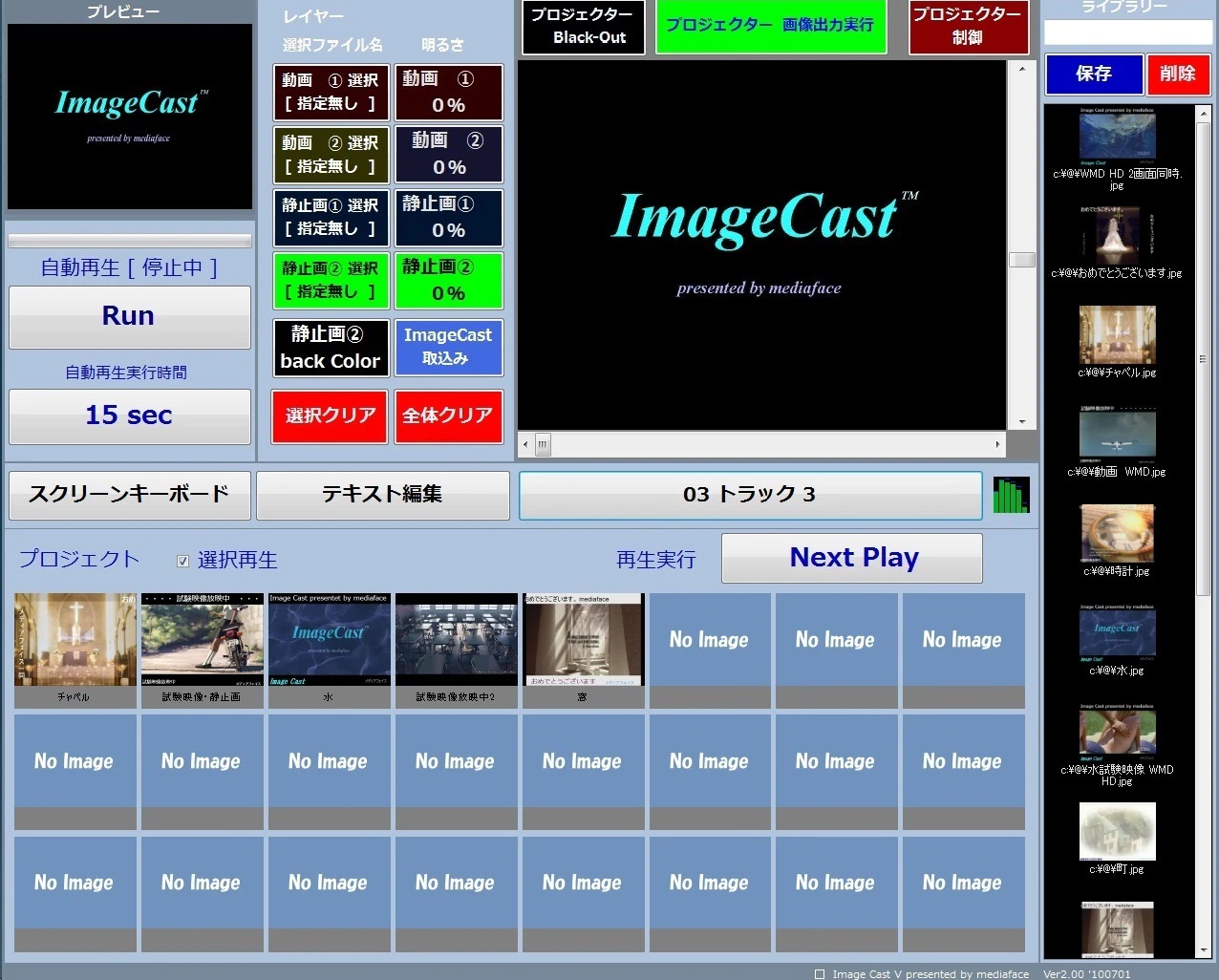Click main preview vertical scrollbar thumb
Image resolution: width=1219 pixels, height=980 pixels.
pyautogui.click(x=1022, y=260)
